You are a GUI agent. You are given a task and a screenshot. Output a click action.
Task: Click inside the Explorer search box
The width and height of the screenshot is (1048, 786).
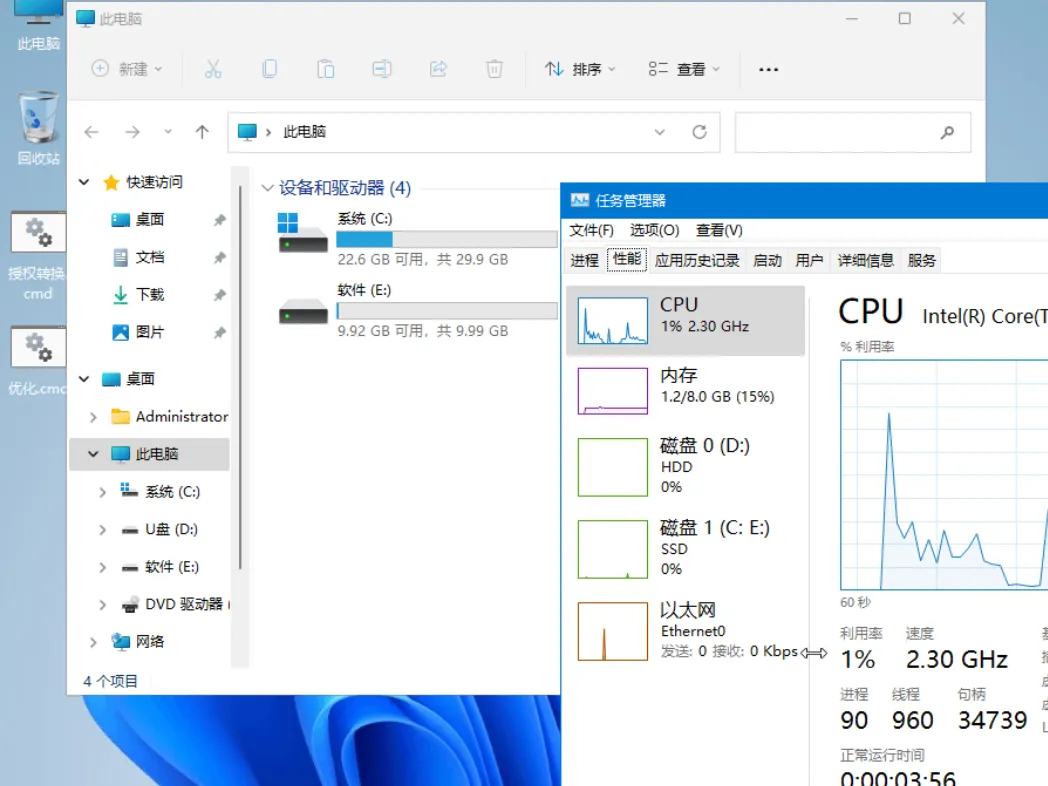pos(852,131)
